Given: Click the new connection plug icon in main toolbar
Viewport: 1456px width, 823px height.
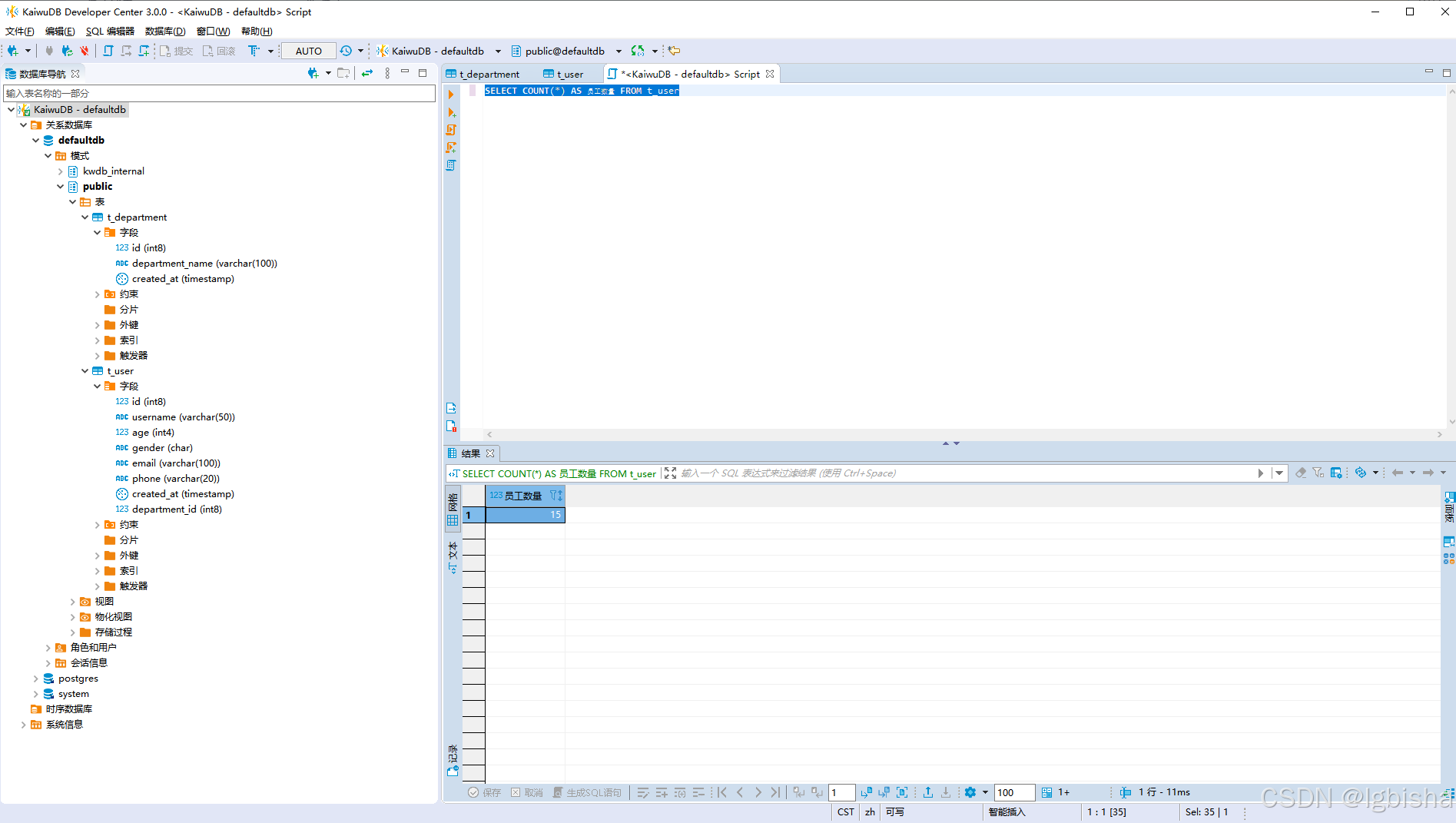Looking at the screenshot, I should [x=12, y=51].
